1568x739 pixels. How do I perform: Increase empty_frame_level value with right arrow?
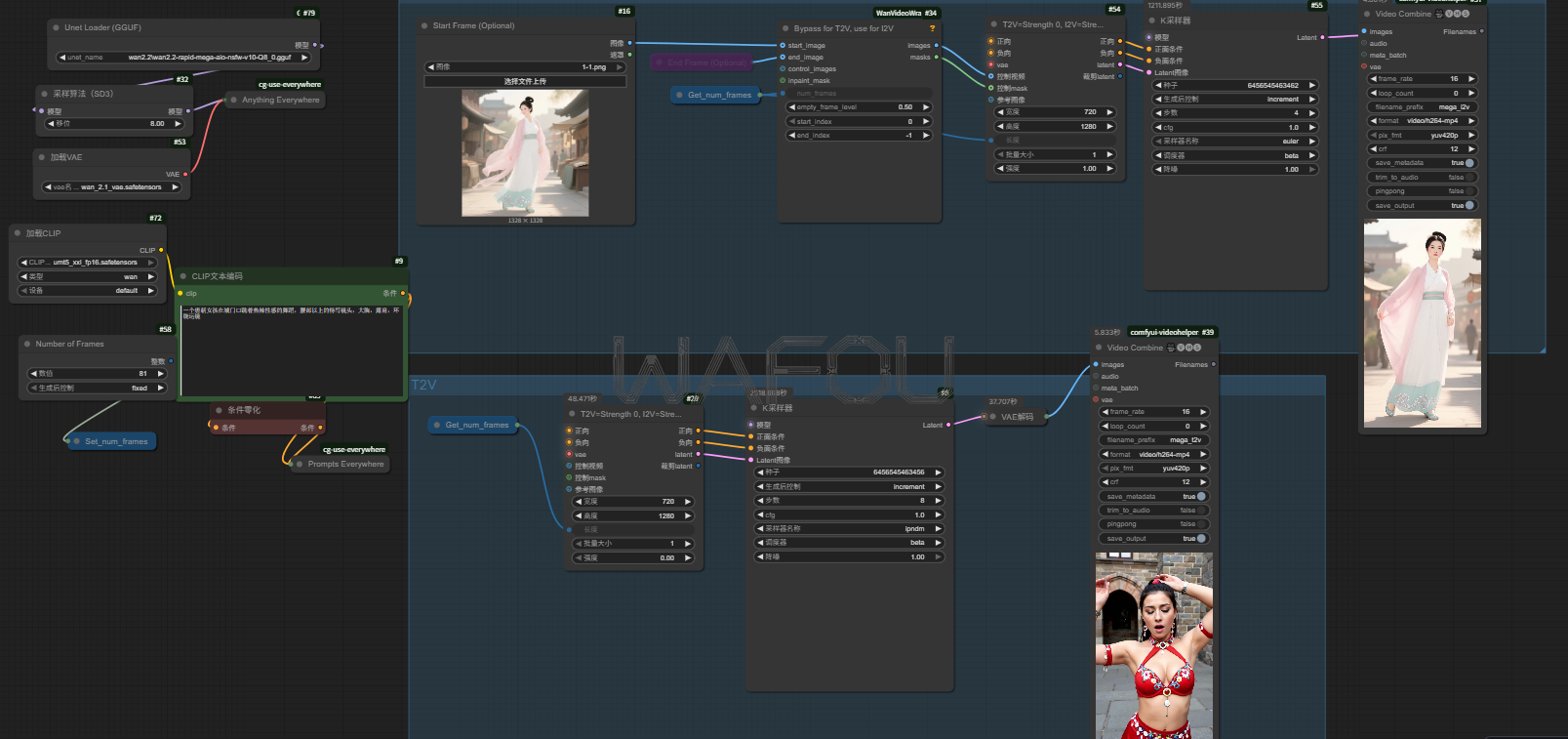(x=926, y=107)
